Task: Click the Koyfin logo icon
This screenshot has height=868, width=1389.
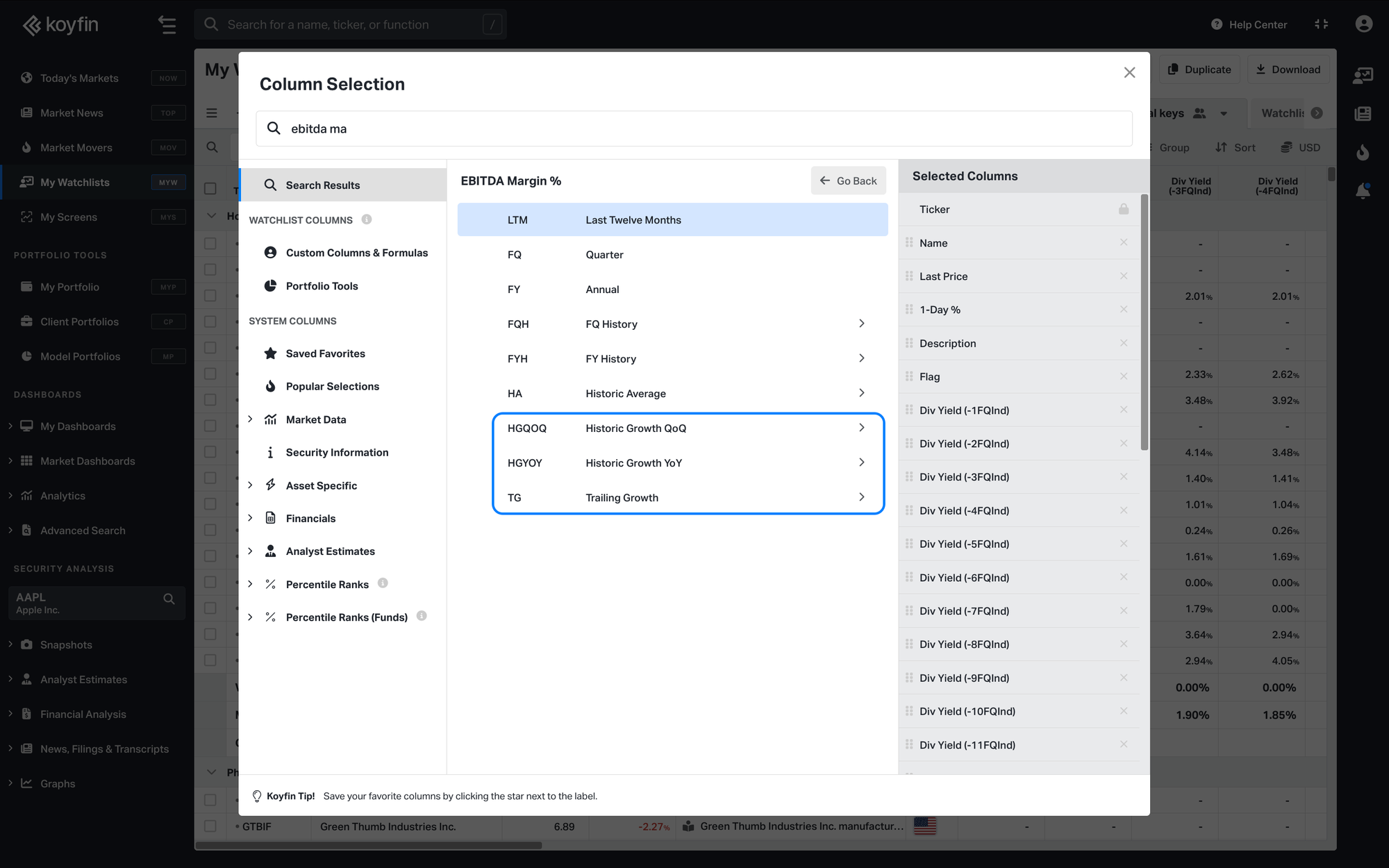Action: tap(32, 25)
